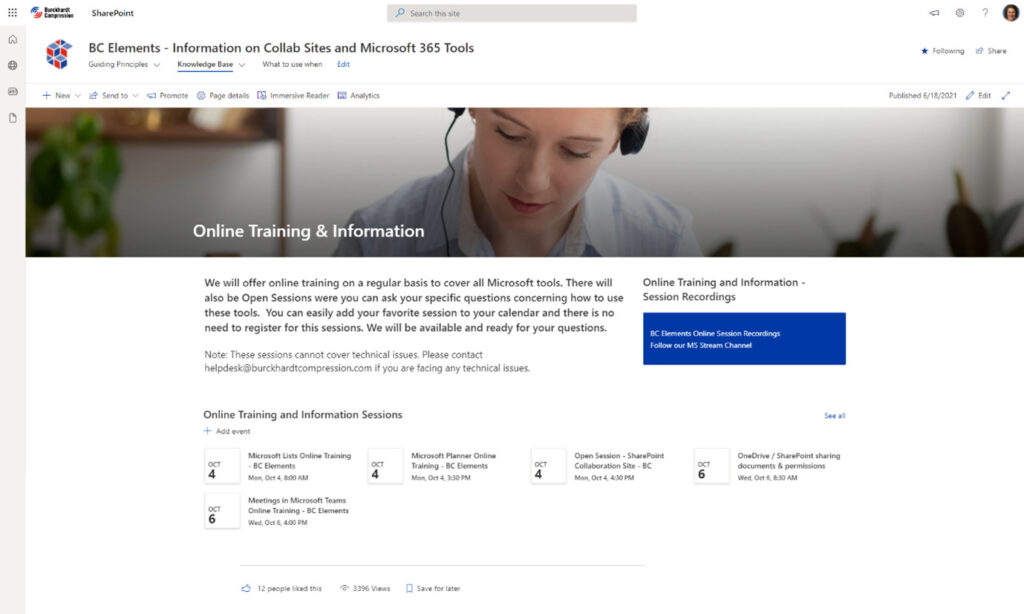Click the blue Session Recordings tile
1024x614 pixels.
(744, 339)
